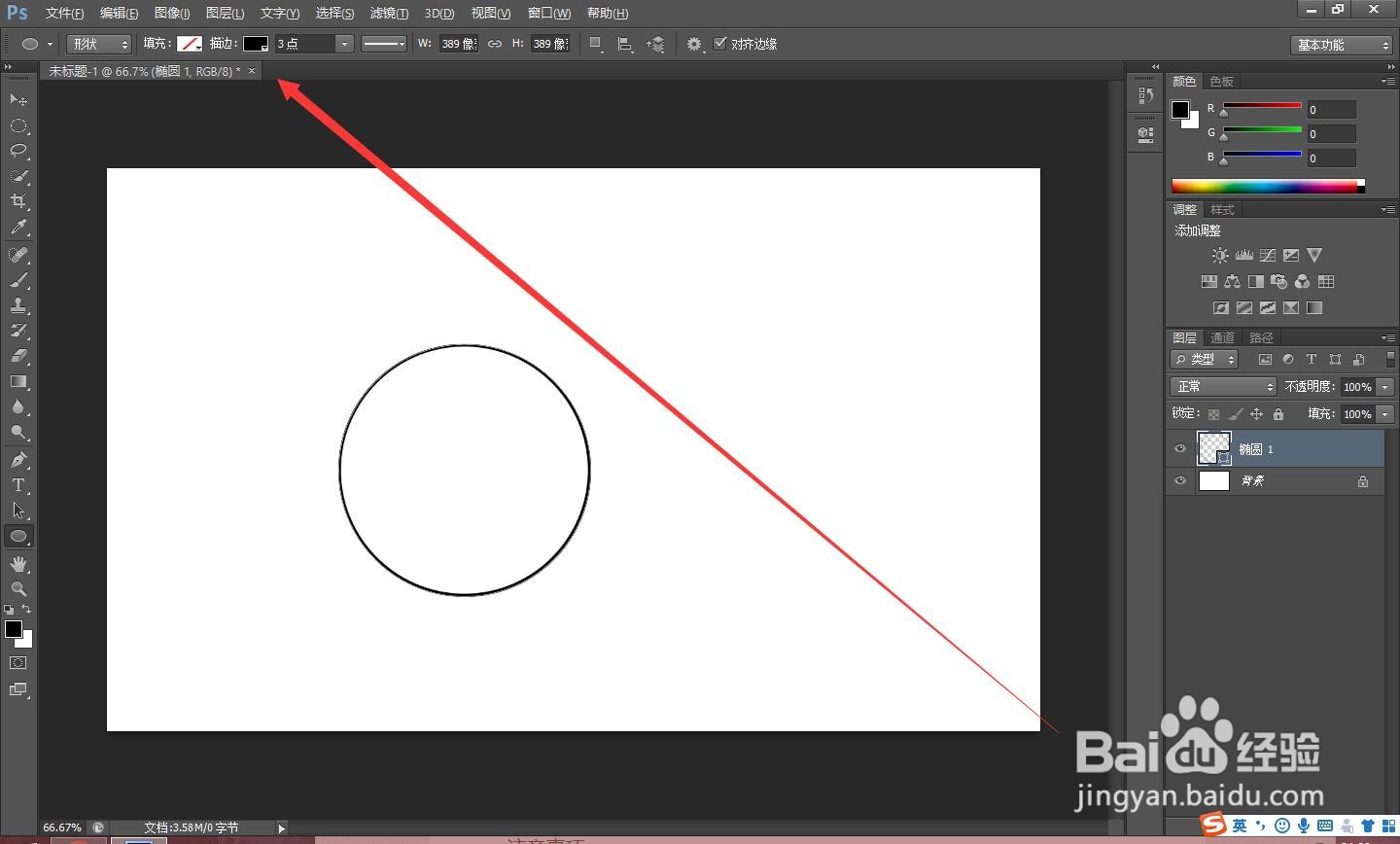Select the Zoom tool
Image resolution: width=1400 pixels, height=844 pixels.
click(17, 589)
